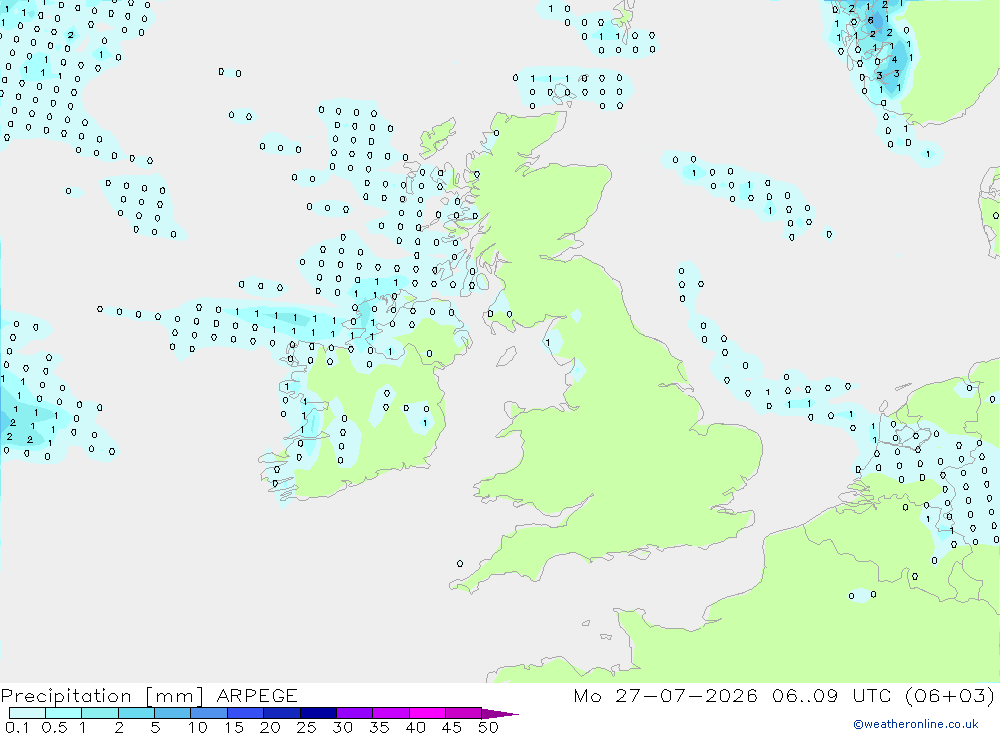Click the '06..09 UTC' time range text
1000x733 pixels.
coord(831,695)
